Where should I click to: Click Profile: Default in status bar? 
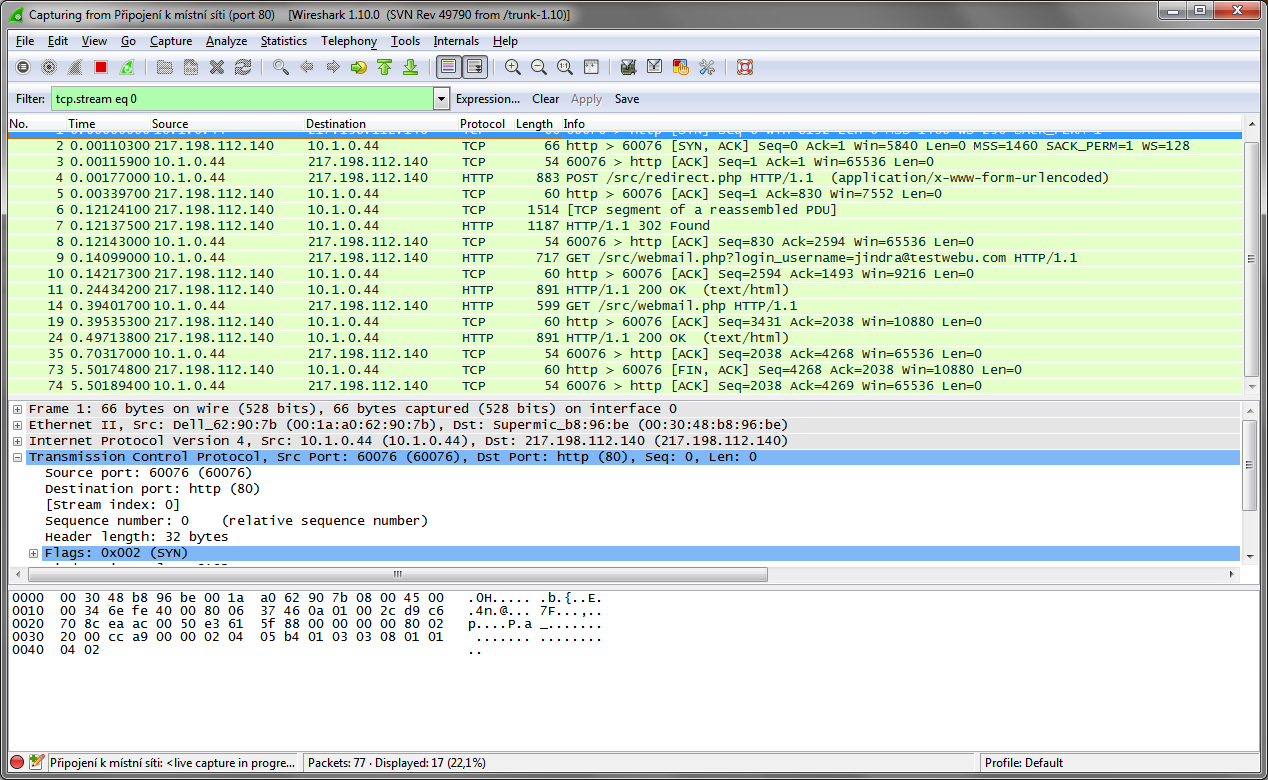pos(1024,763)
